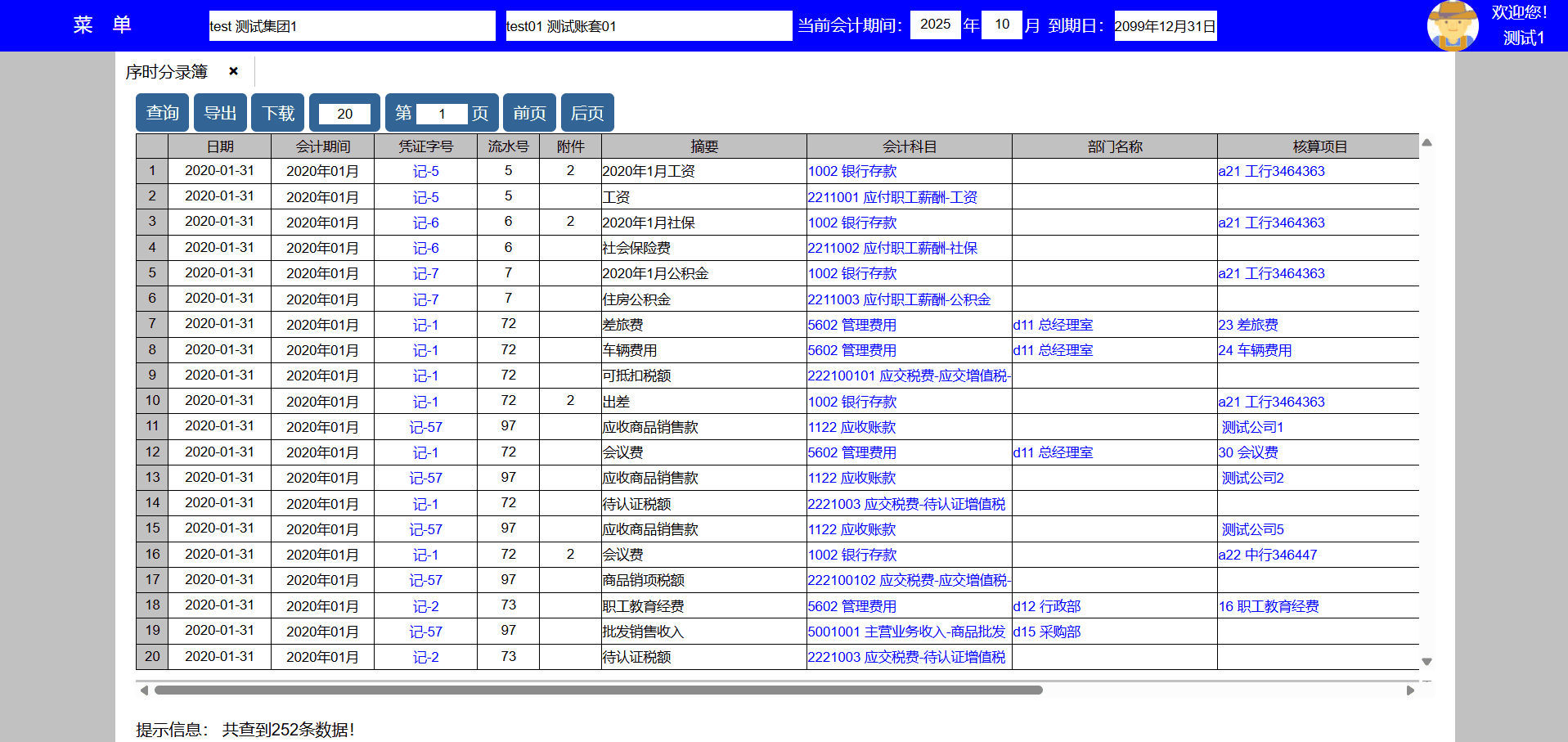Open account link 2211001 应付职工薪酬-工资
Screen dimensions: 1568x742
coord(892,197)
